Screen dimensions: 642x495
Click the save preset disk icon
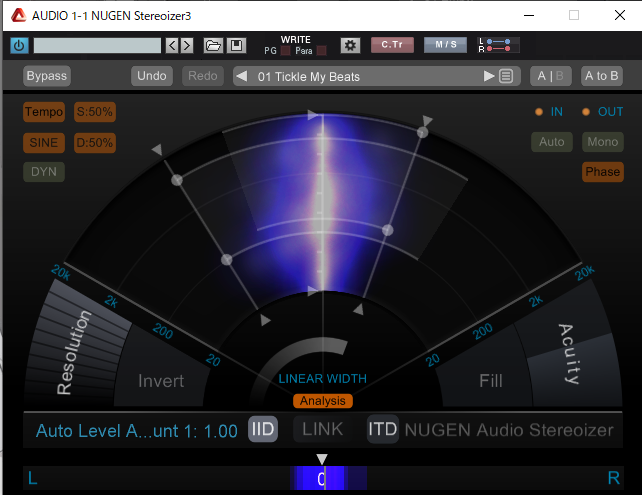point(235,45)
